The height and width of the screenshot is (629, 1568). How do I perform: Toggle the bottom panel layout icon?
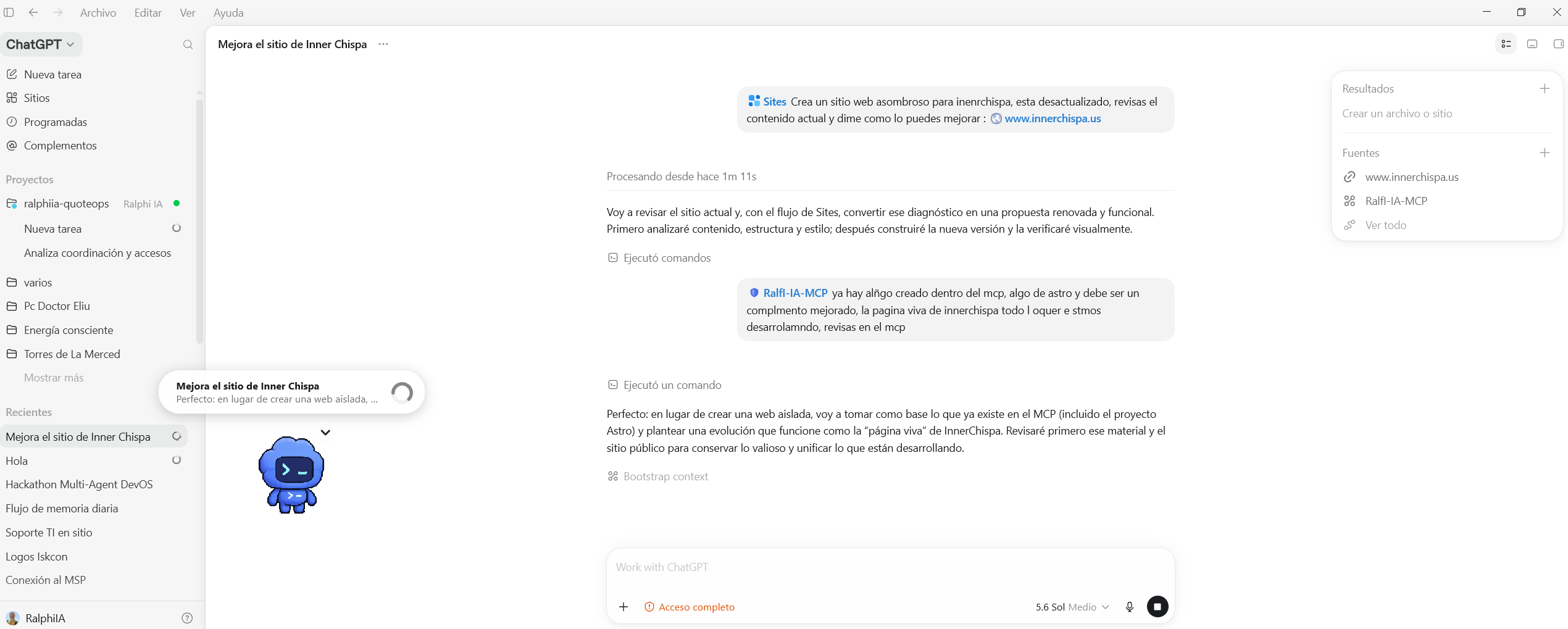(1532, 44)
